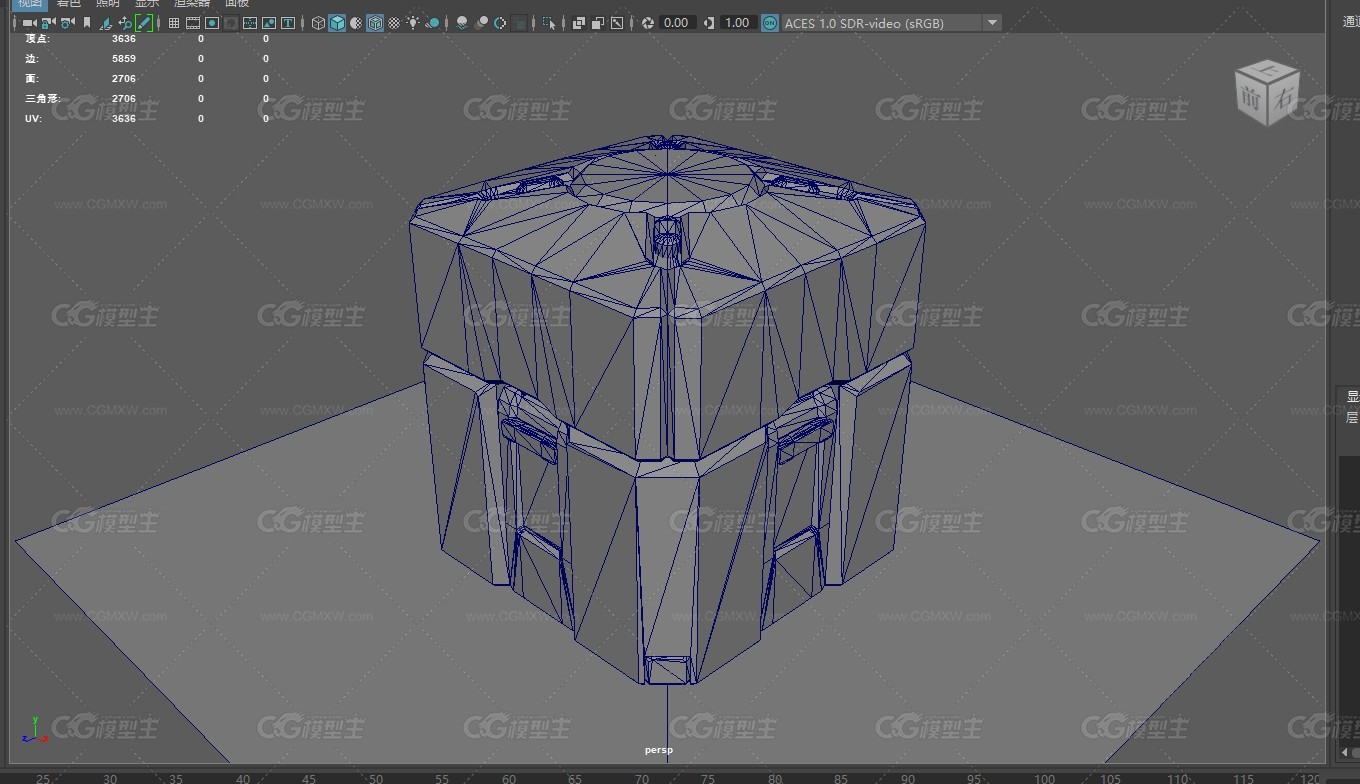The image size is (1360, 784).
Task: Click the ViewCube 前 face
Action: [1251, 98]
